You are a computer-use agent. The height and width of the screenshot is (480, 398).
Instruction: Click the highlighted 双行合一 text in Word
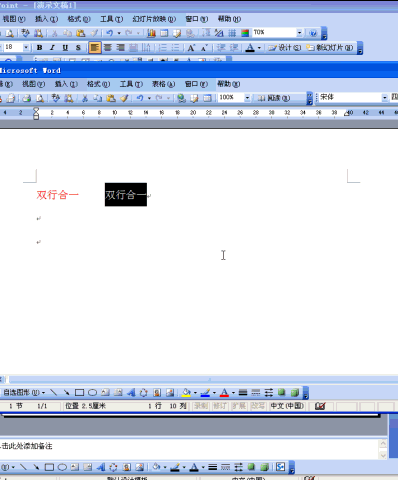[x=126, y=195]
